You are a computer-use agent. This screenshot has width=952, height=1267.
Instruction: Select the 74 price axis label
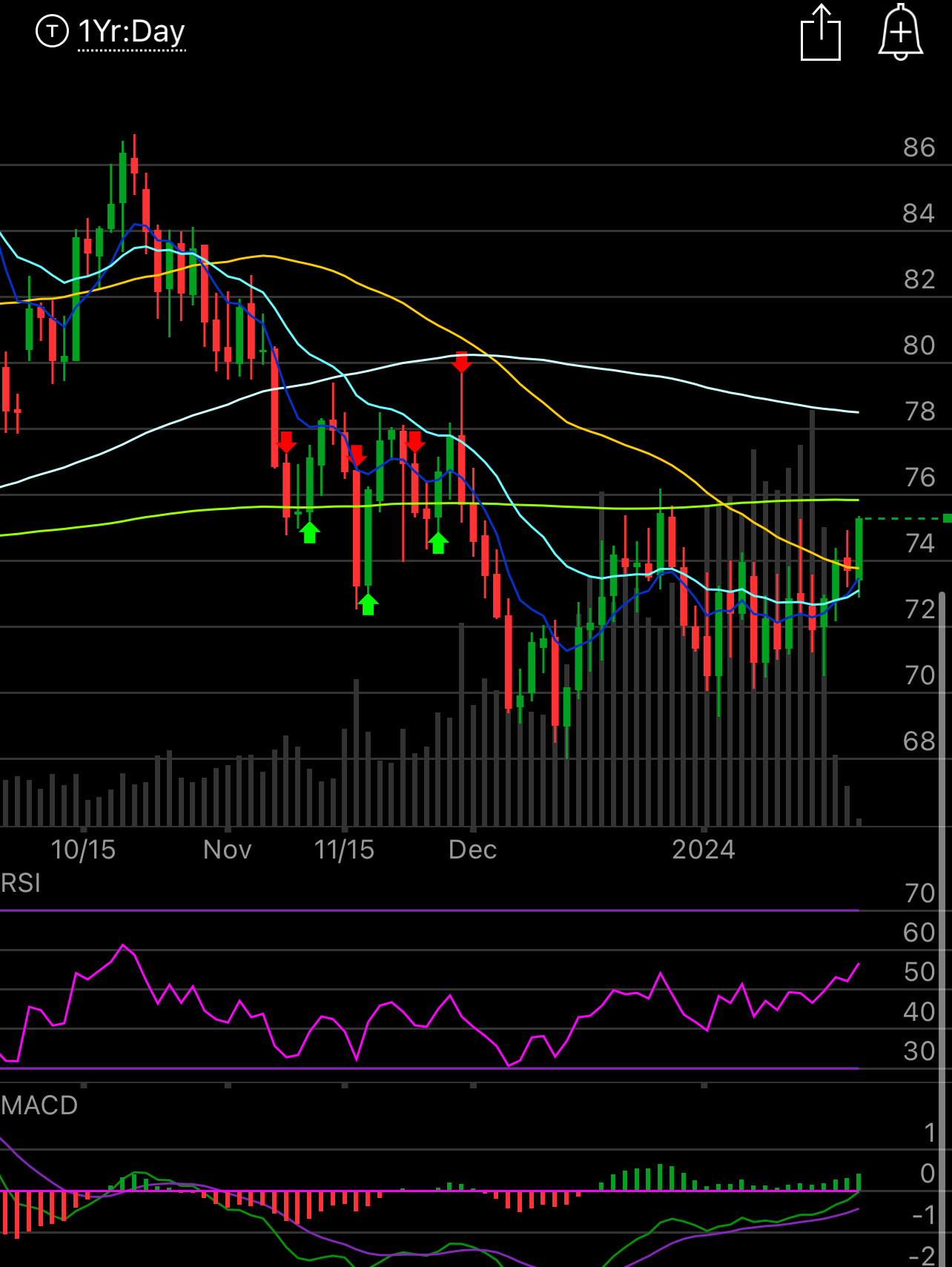pos(919,543)
